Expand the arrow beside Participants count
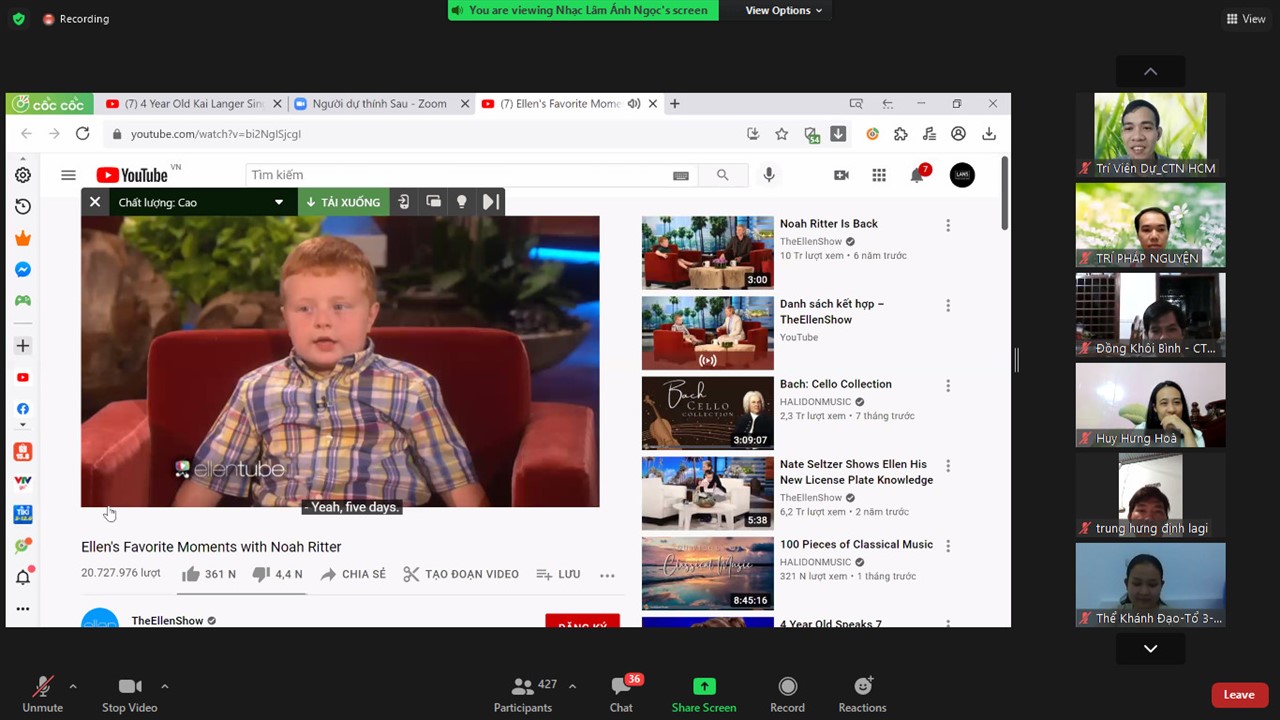Screen dimensions: 1280x720 tap(572, 686)
